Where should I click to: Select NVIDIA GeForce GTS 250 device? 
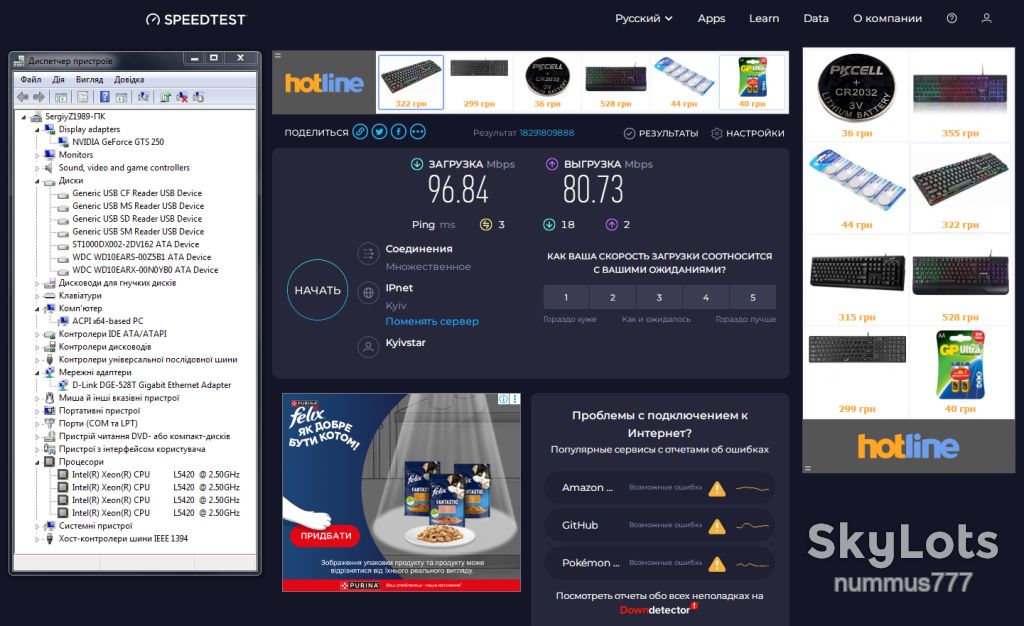pos(118,142)
